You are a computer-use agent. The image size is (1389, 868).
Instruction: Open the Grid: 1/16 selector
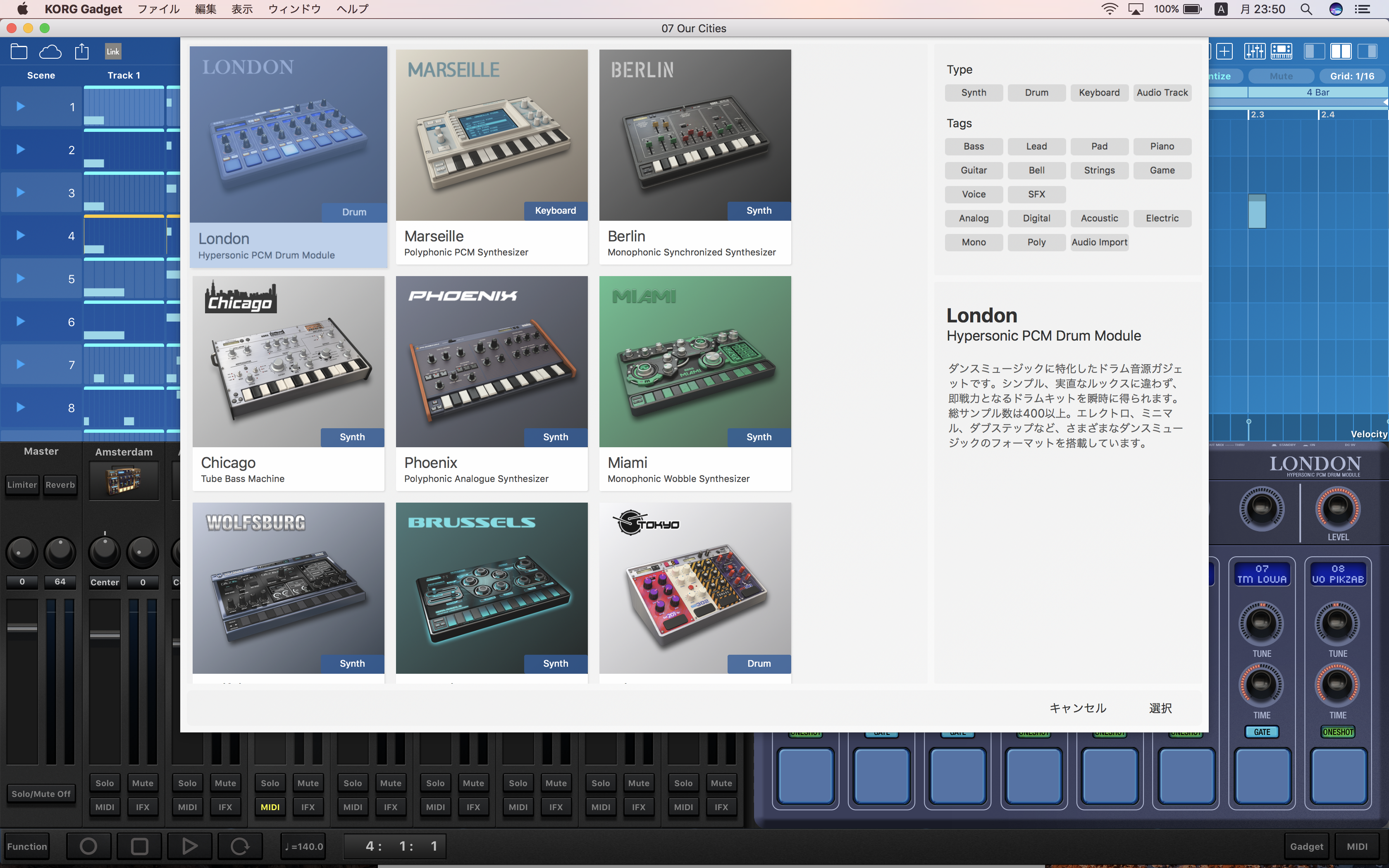pyautogui.click(x=1352, y=76)
